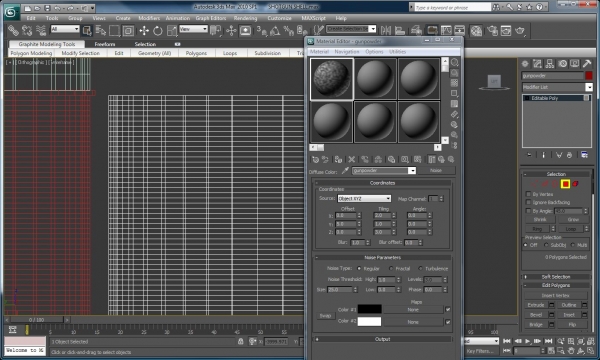
Task: Click the Align tool icon
Action: [x=400, y=31]
